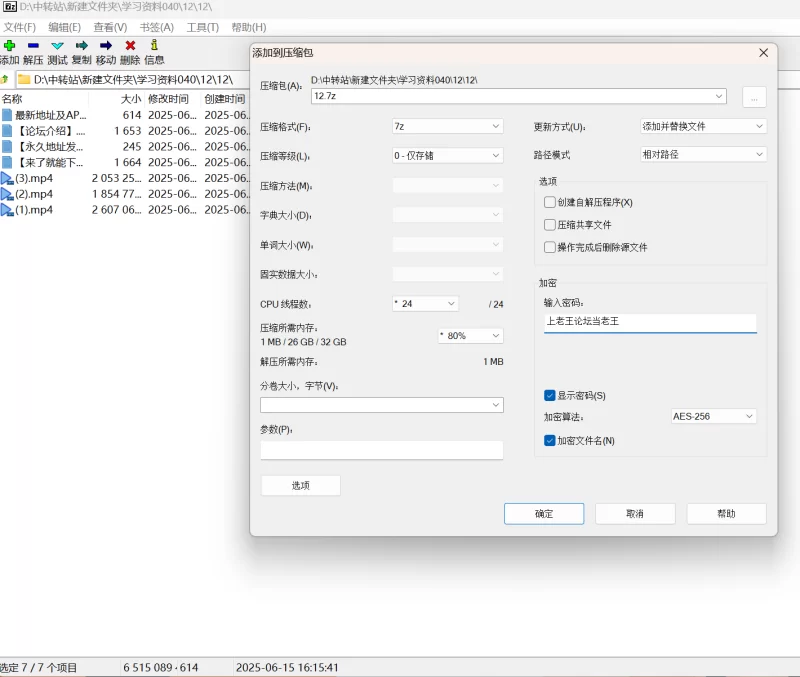Viewport: 800px width, 677px height.
Task: Select the (1).mp4 file icon
Action: (x=7, y=210)
